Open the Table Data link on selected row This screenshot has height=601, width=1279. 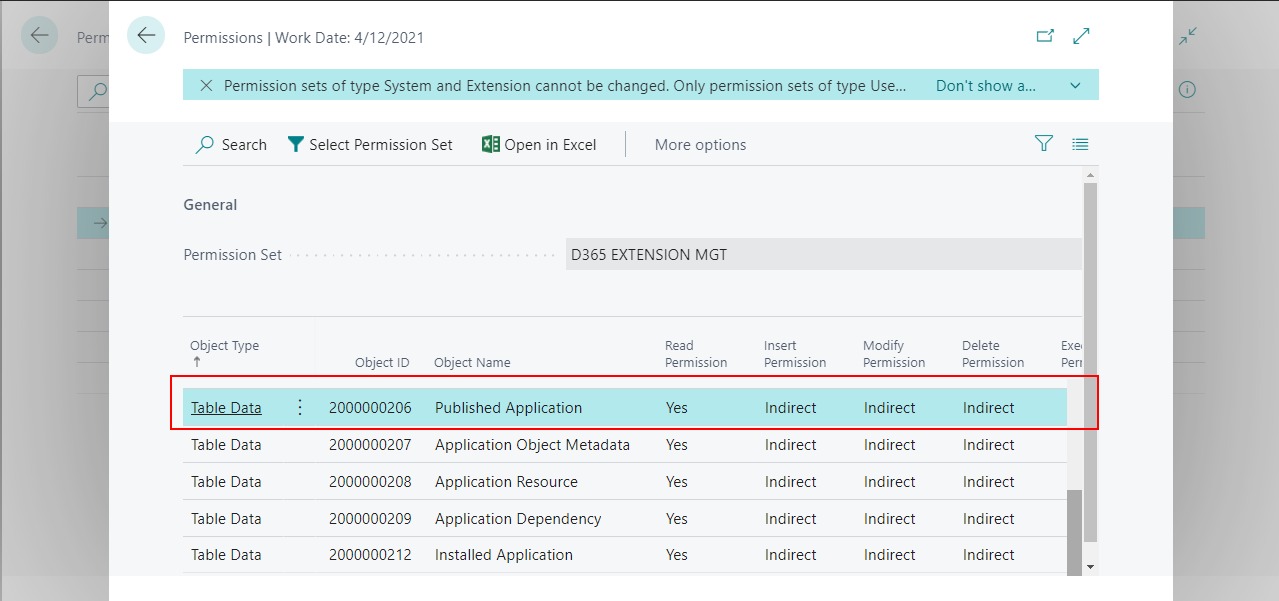[x=226, y=407]
